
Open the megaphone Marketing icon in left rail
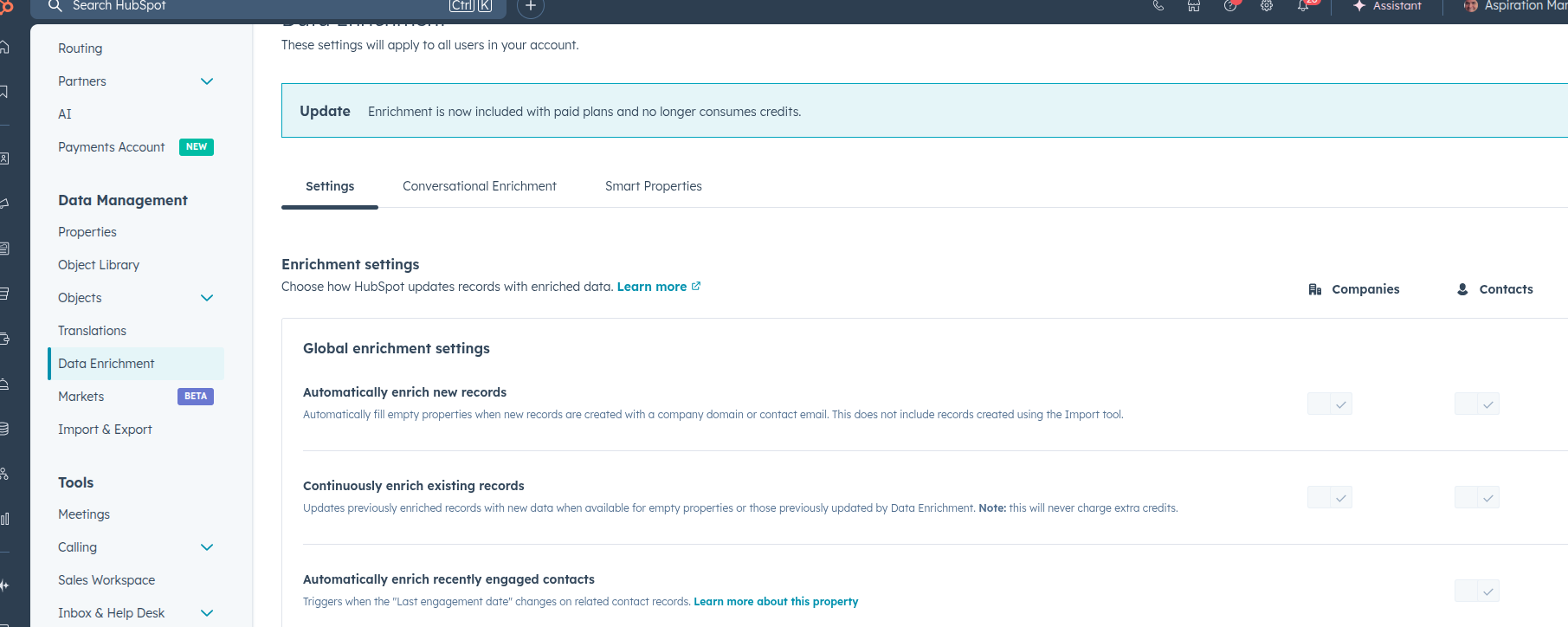pyautogui.click(x=4, y=204)
